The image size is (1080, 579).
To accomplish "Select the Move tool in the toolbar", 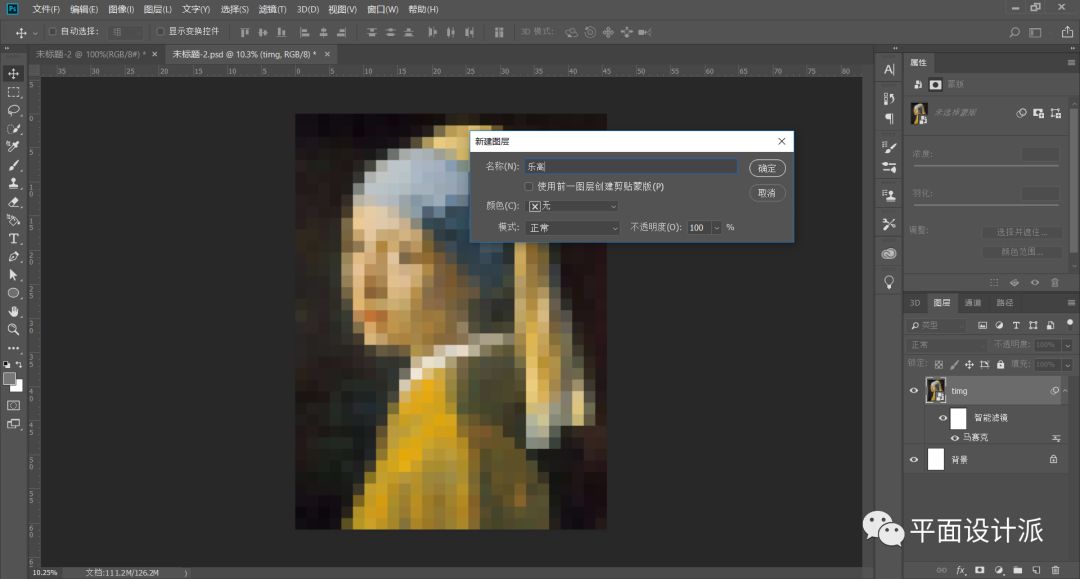I will tap(14, 74).
